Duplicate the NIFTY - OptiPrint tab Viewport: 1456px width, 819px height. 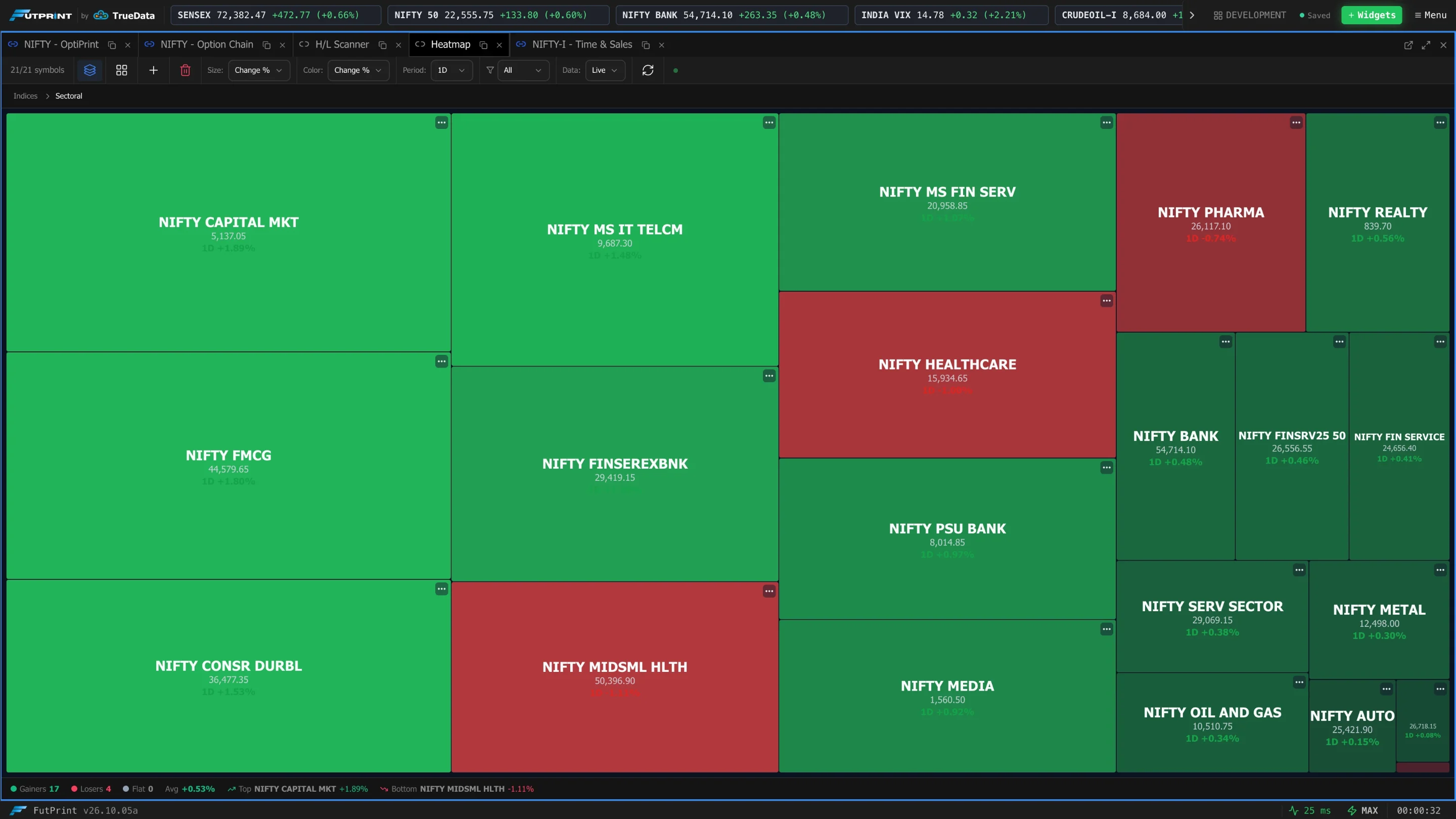click(112, 45)
